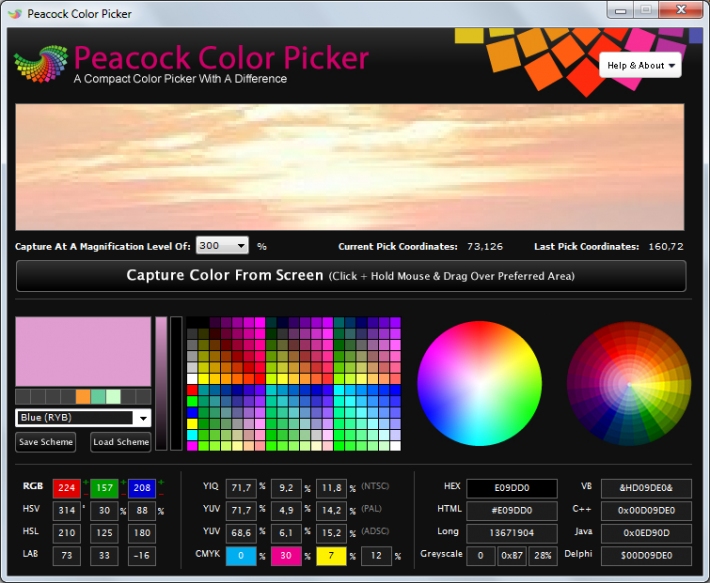The width and height of the screenshot is (710, 583).
Task: Click the YUV ADSC field showing 15,2
Action: 331,533
